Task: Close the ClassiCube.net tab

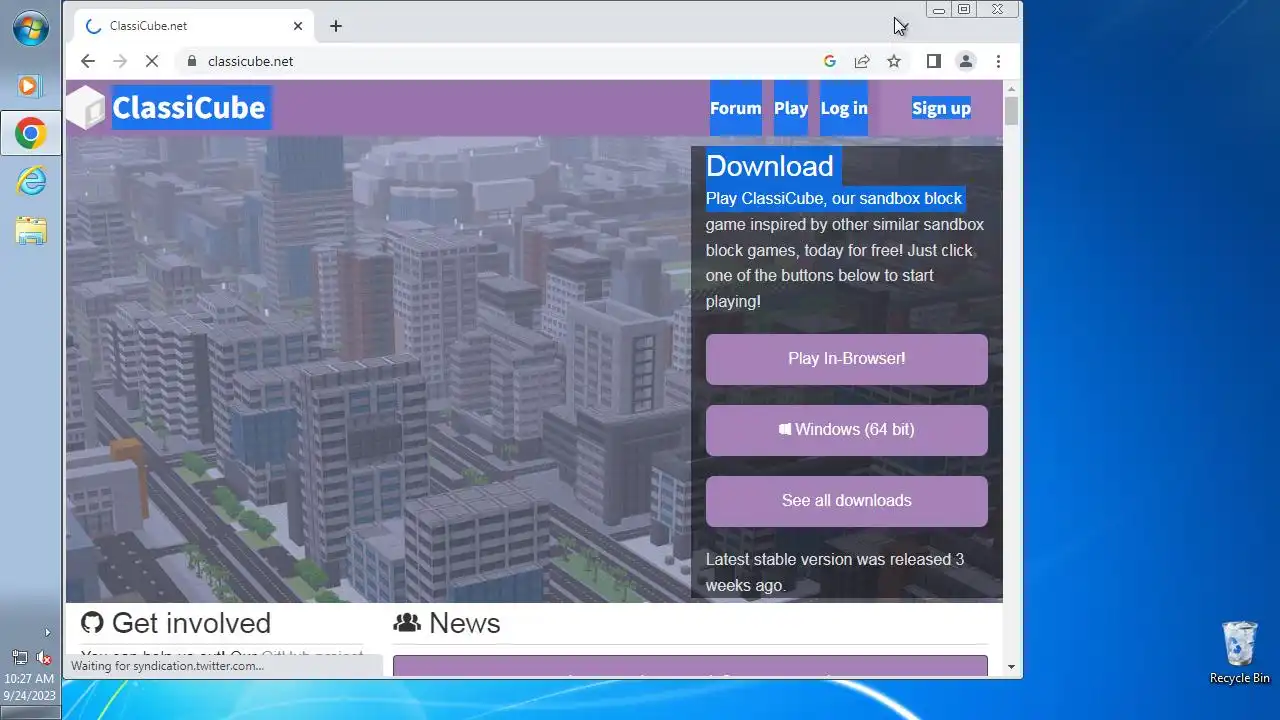Action: click(298, 26)
